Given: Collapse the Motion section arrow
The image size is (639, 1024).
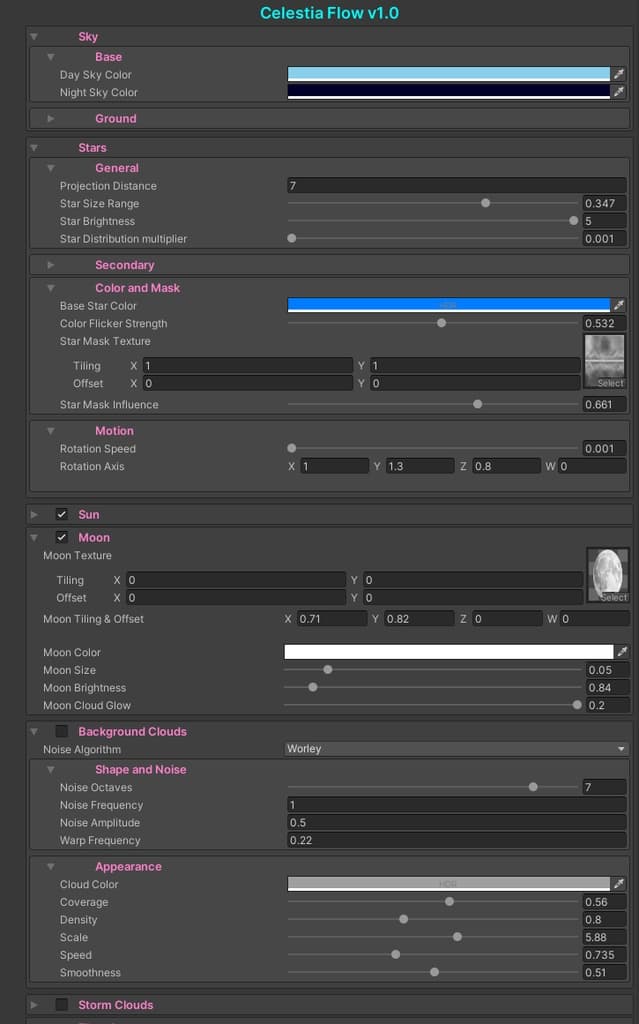Looking at the screenshot, I should coord(50,431).
